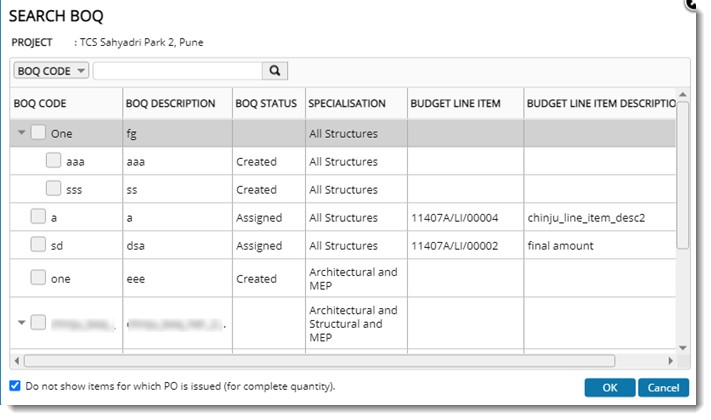Click the vertical scrollbar down arrow

683,347
